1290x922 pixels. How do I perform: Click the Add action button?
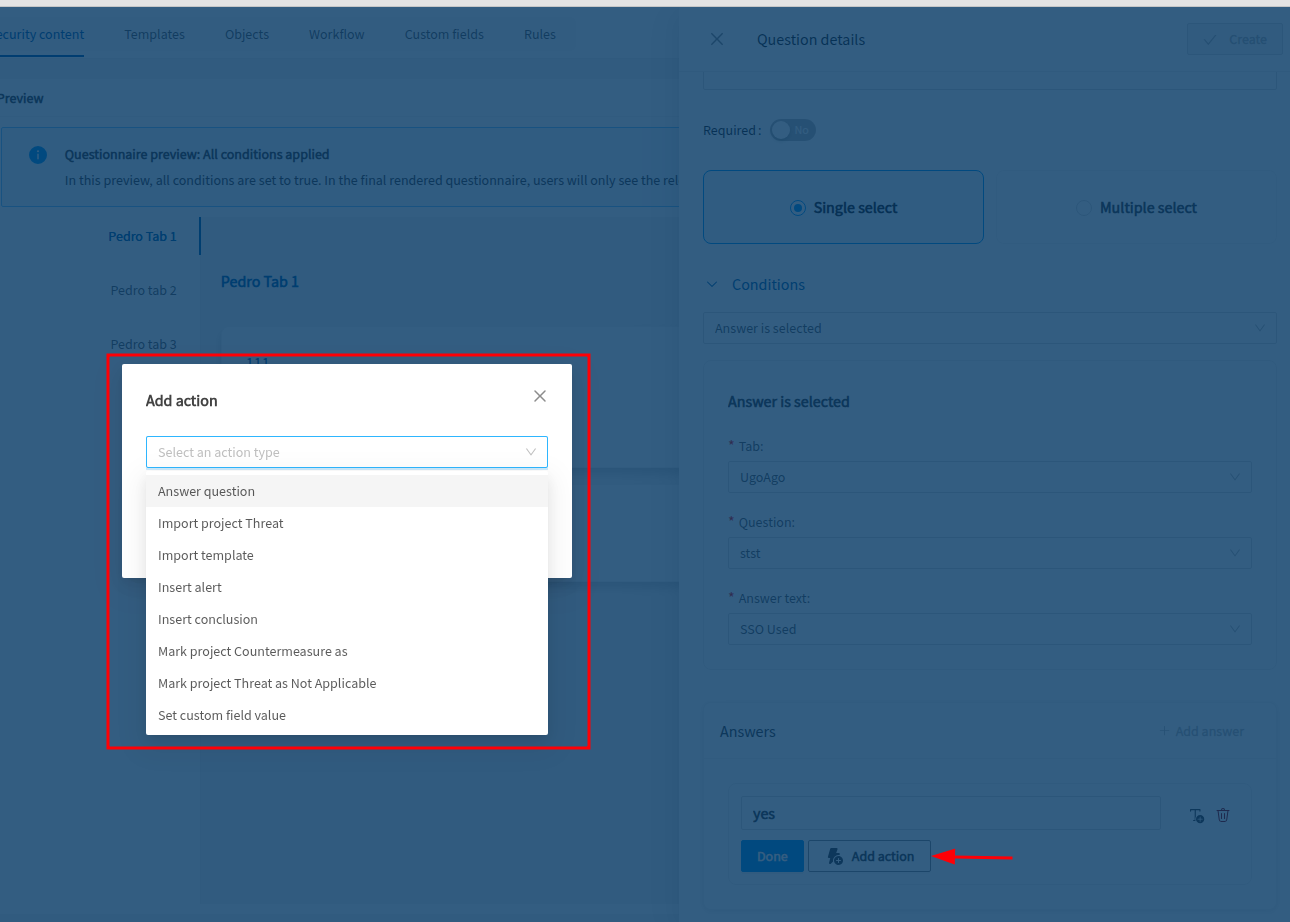tap(869, 856)
